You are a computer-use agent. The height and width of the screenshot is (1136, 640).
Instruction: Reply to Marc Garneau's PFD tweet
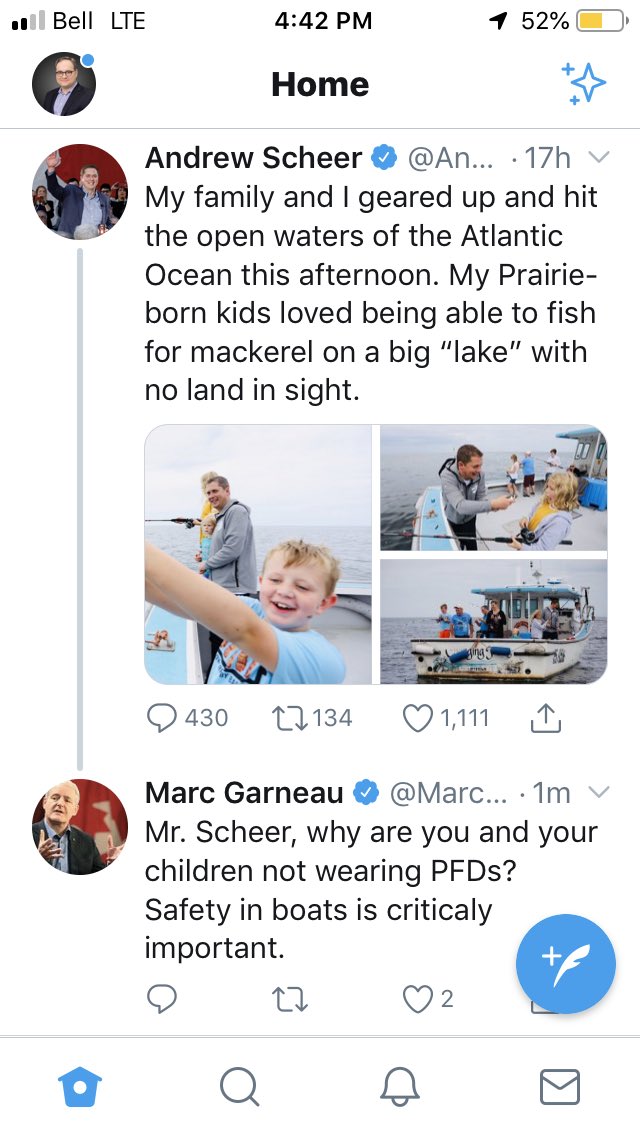[162, 998]
